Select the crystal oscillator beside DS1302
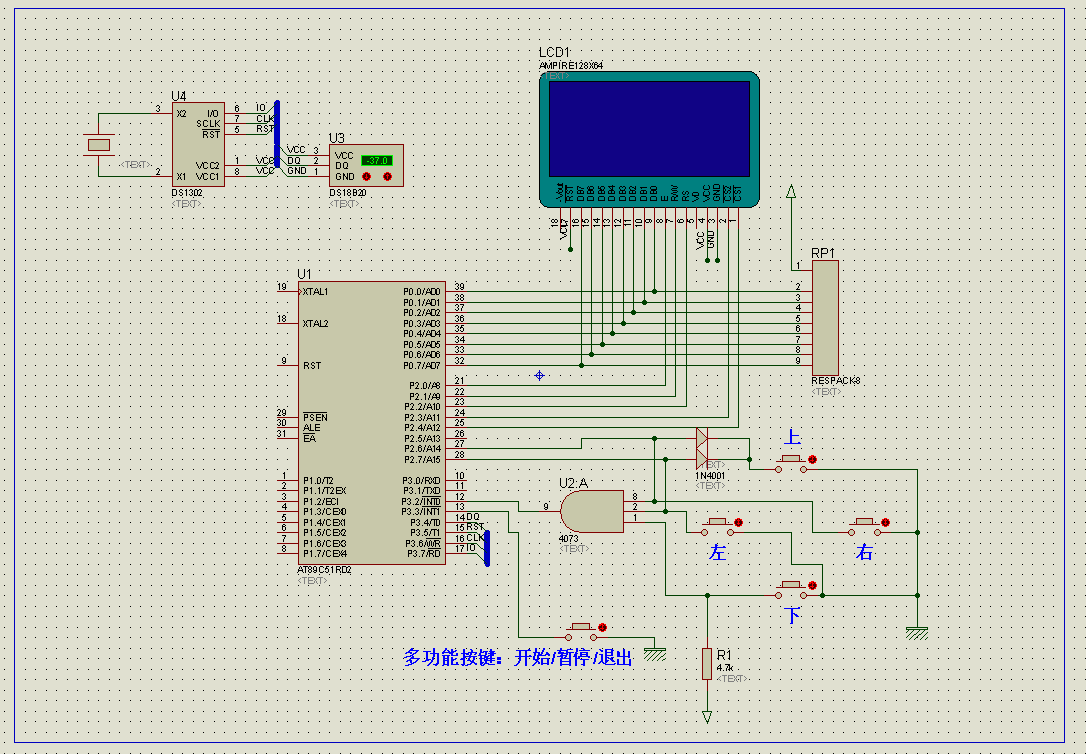1086x754 pixels. click(x=98, y=145)
